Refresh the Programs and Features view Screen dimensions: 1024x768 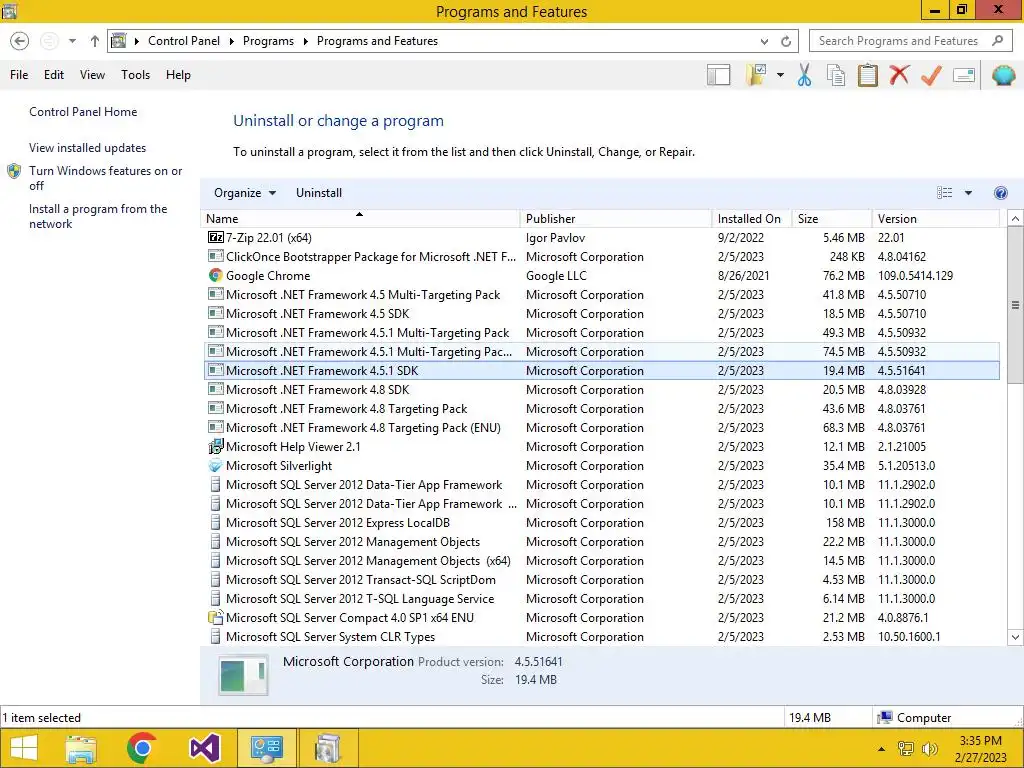786,41
